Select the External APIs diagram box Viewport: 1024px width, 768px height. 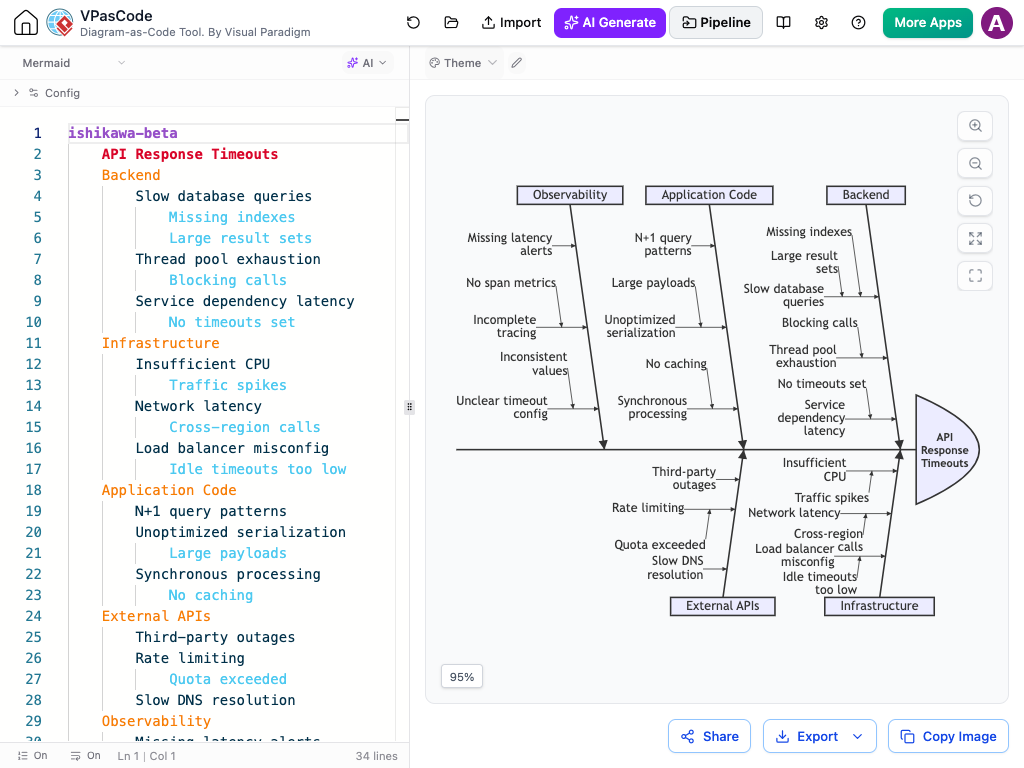722,606
